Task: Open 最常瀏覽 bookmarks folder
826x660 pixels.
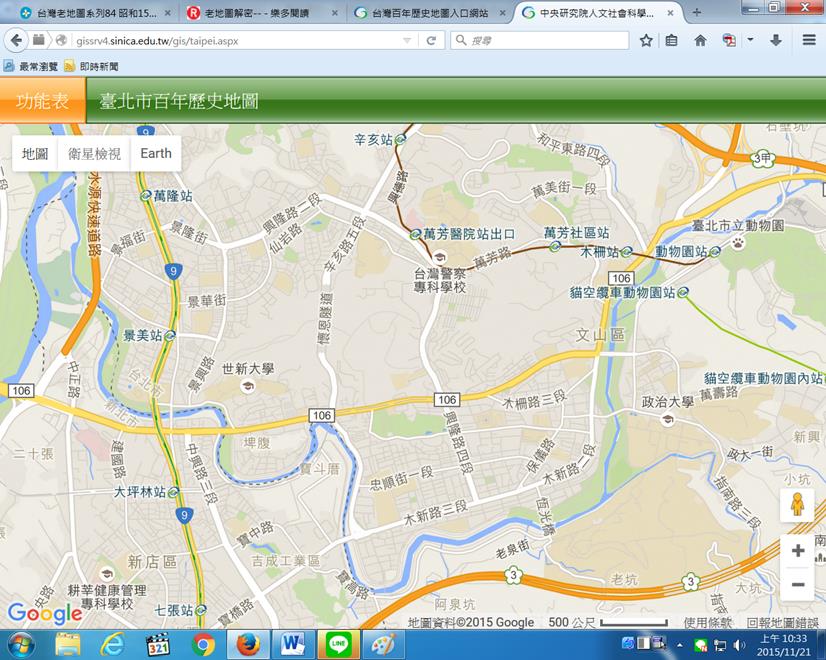Action: pos(31,66)
